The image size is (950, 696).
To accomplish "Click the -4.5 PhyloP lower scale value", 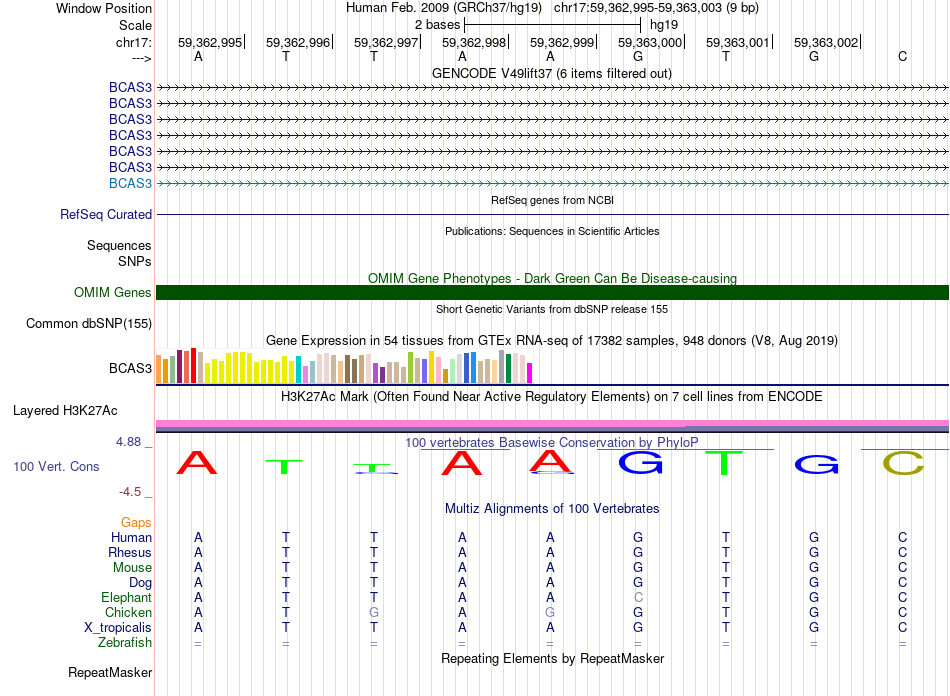I will coord(130,491).
